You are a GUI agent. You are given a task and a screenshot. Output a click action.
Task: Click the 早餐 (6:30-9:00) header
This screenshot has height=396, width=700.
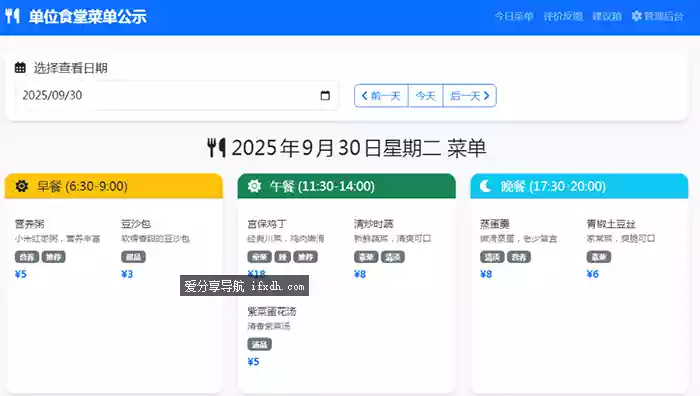click(x=114, y=186)
